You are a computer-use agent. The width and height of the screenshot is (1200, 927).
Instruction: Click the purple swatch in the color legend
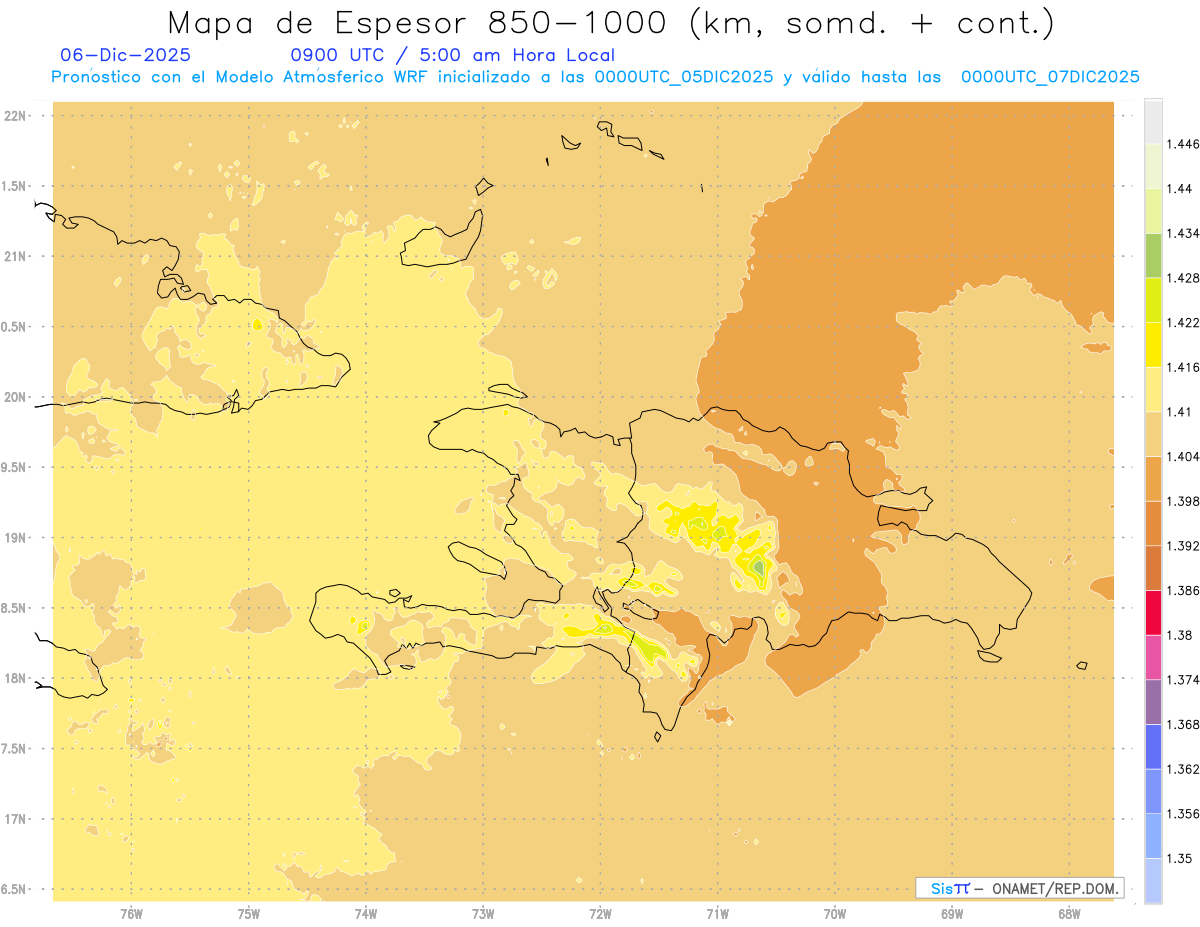1153,702
